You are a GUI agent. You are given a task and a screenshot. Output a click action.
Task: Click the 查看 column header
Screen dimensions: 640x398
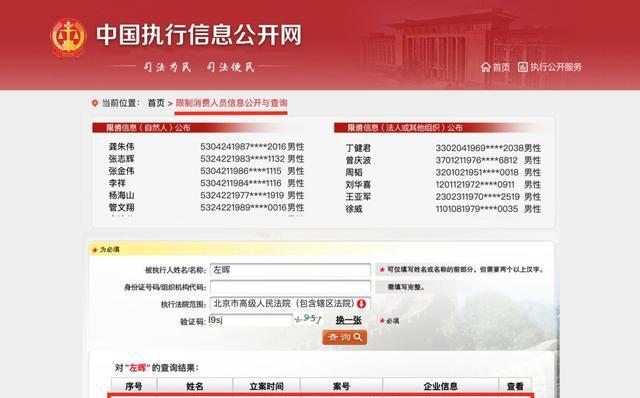pos(515,386)
